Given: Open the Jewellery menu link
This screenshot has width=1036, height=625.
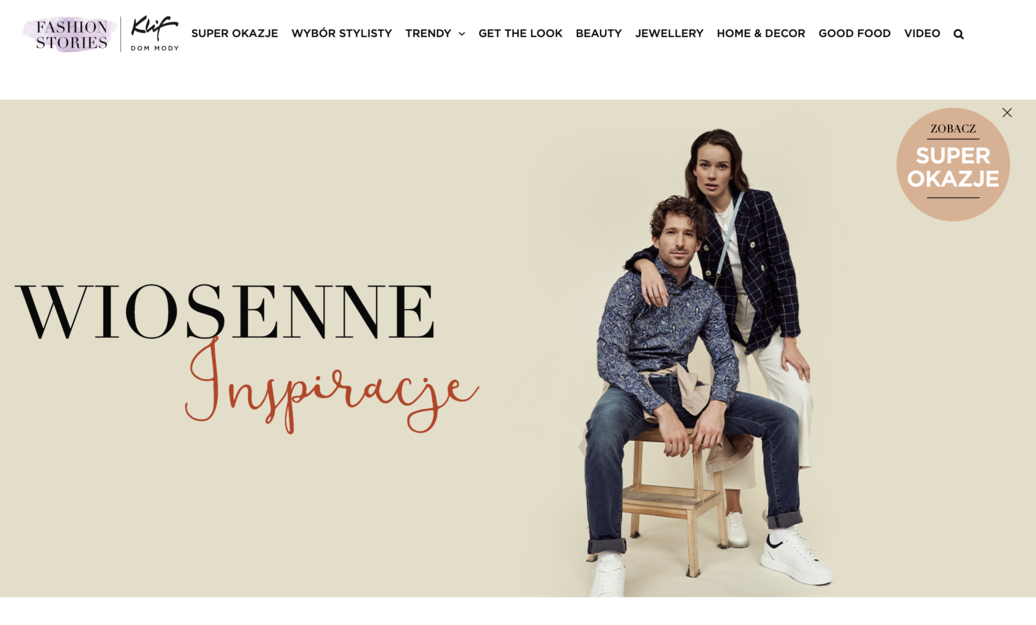Looking at the screenshot, I should pyautogui.click(x=669, y=33).
